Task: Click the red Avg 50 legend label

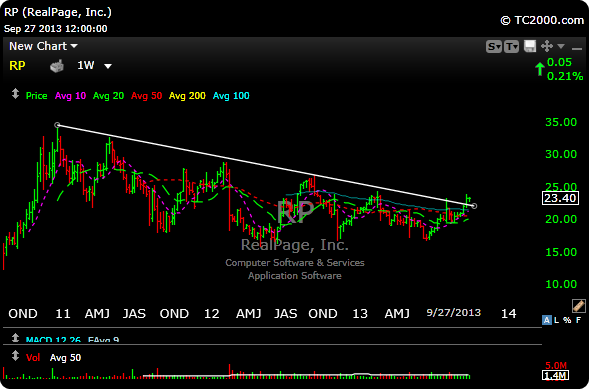Action: click(x=146, y=96)
